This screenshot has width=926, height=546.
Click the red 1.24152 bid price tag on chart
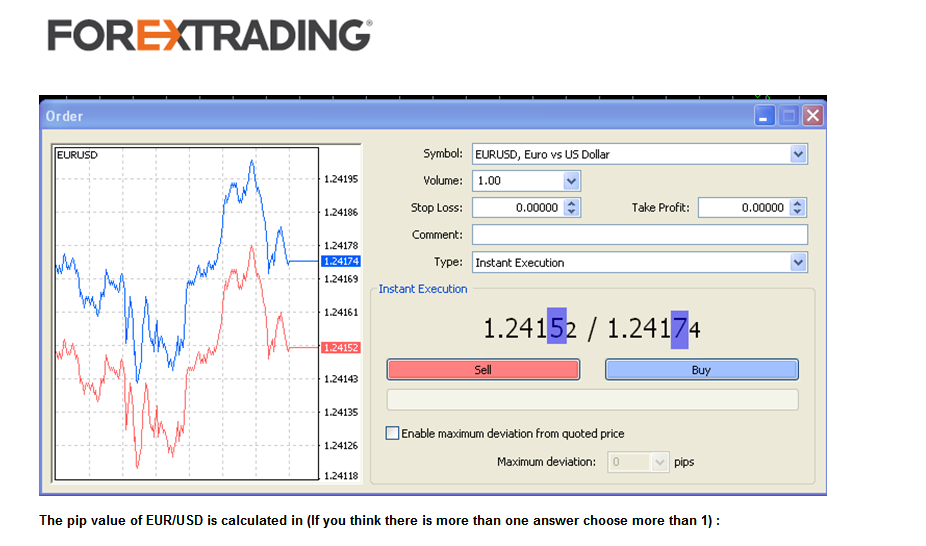pos(340,348)
